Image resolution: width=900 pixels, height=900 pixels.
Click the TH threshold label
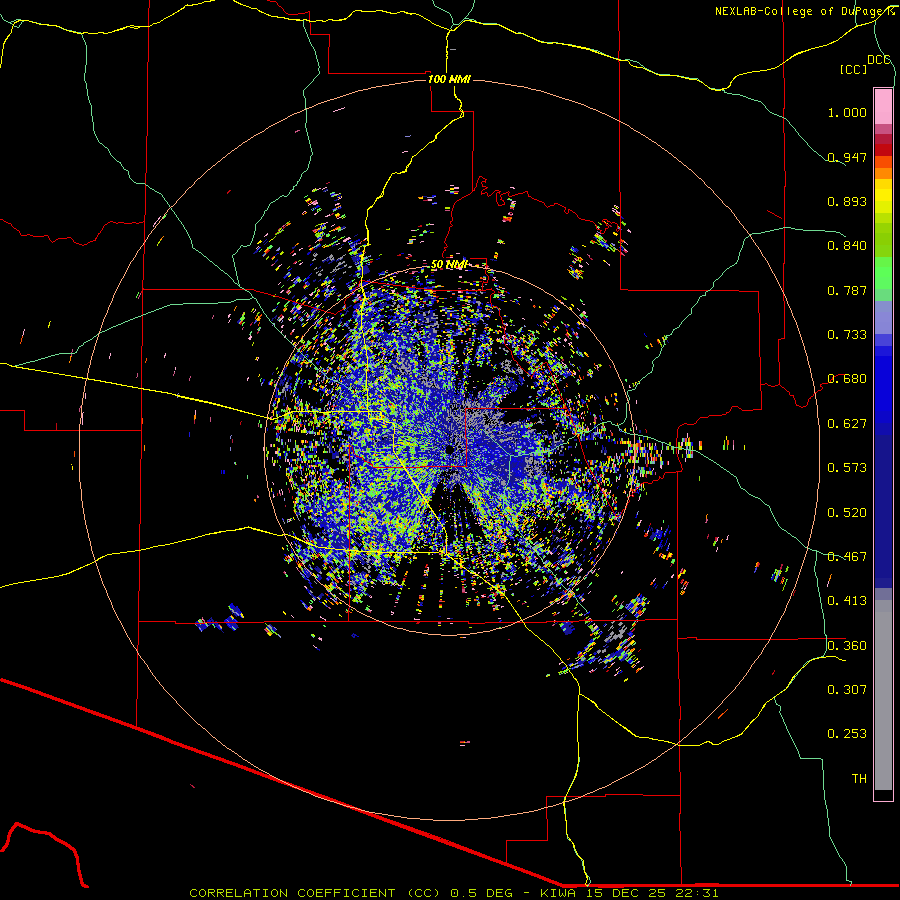tap(859, 779)
